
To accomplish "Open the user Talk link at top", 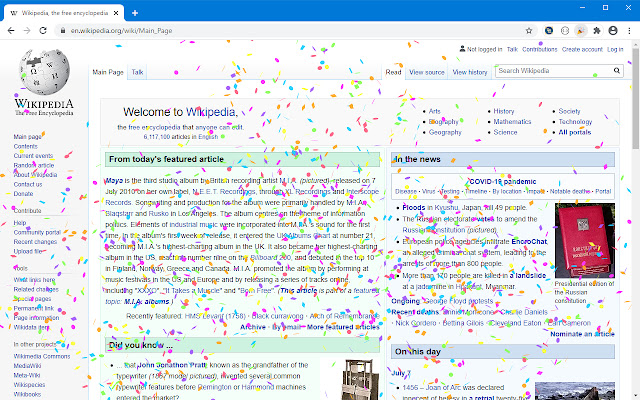I will (512, 49).
